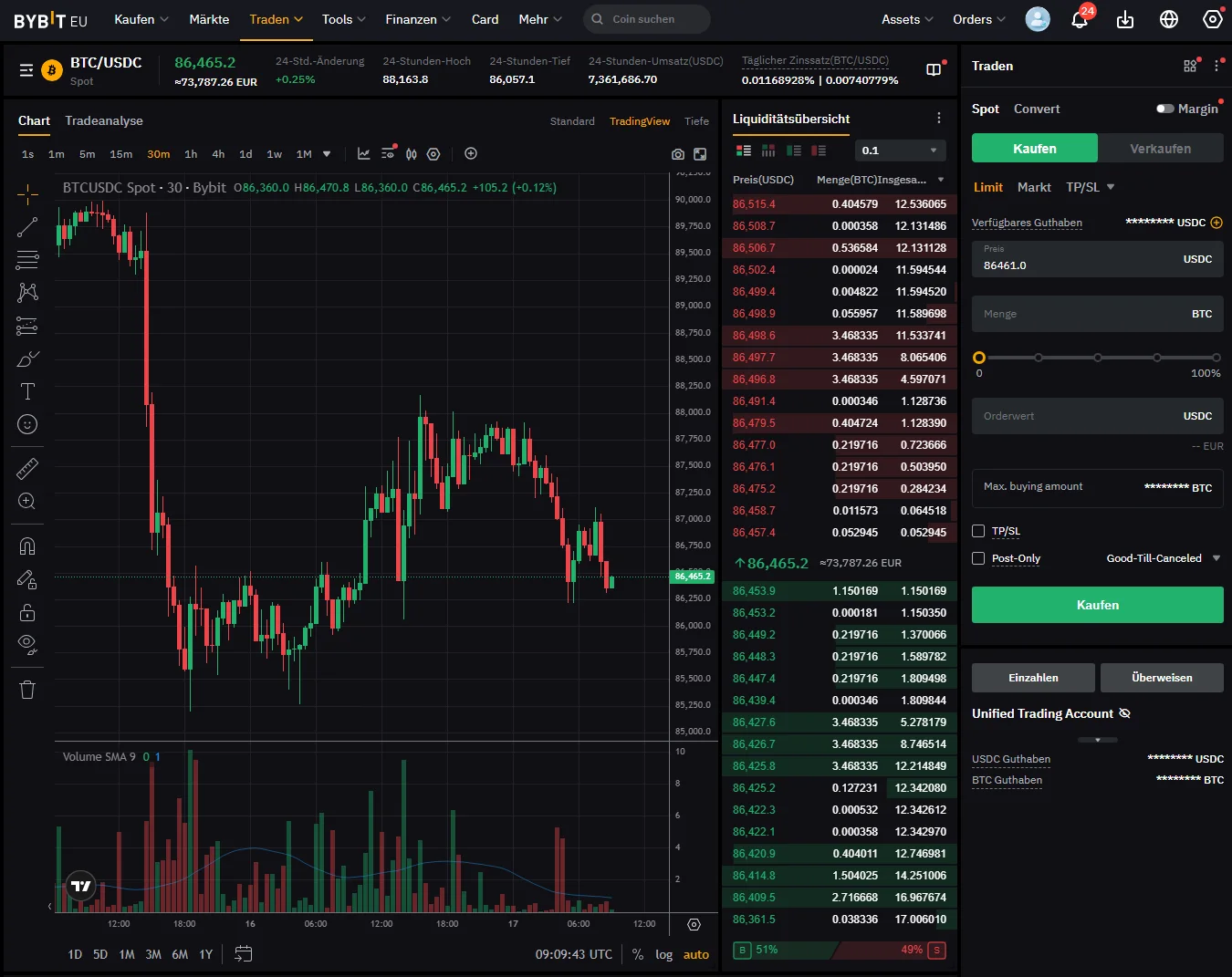Check the TP/SL checkbox
Image resolution: width=1232 pixels, height=977 pixels.
coord(978,531)
